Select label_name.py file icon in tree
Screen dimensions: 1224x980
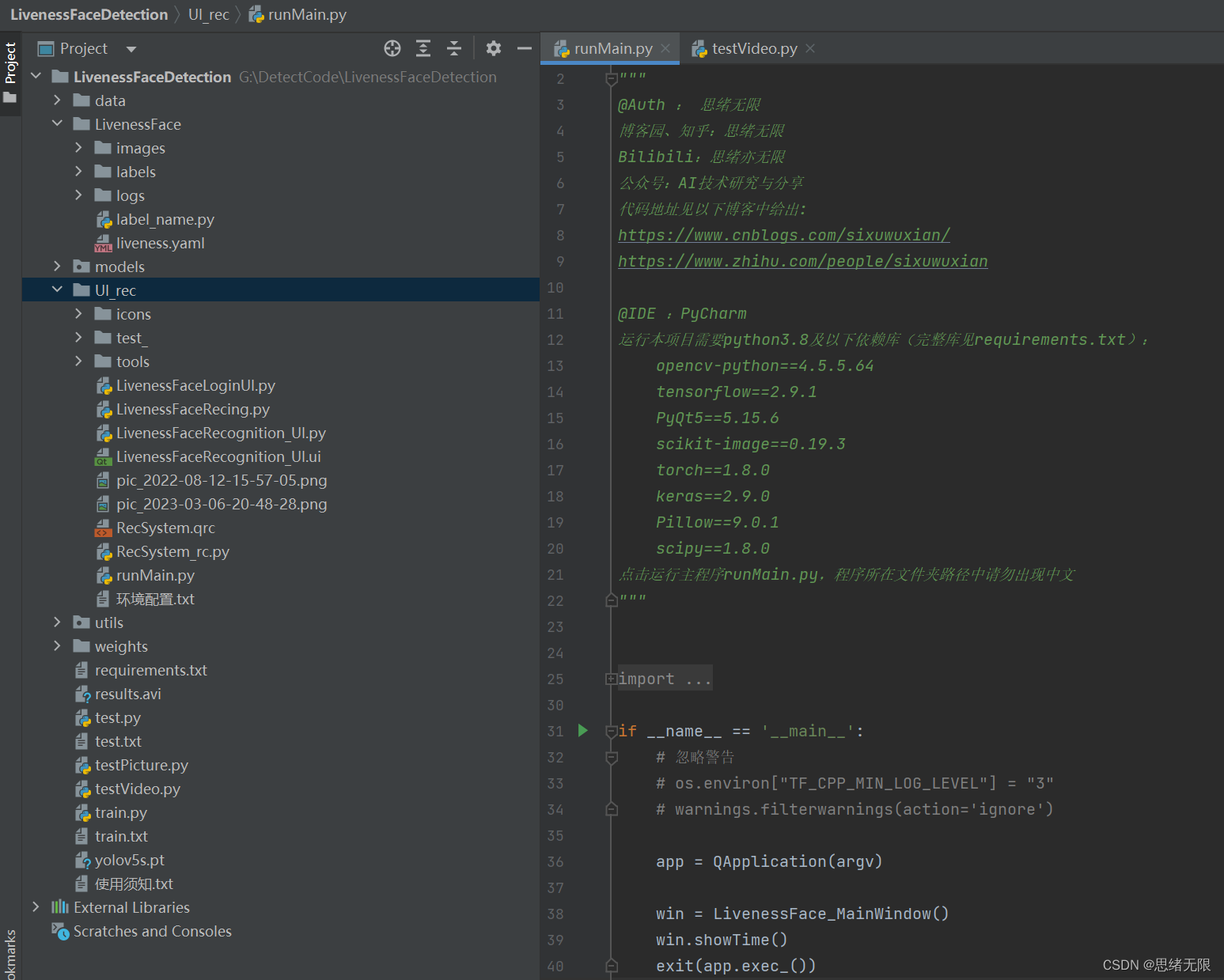tap(104, 219)
